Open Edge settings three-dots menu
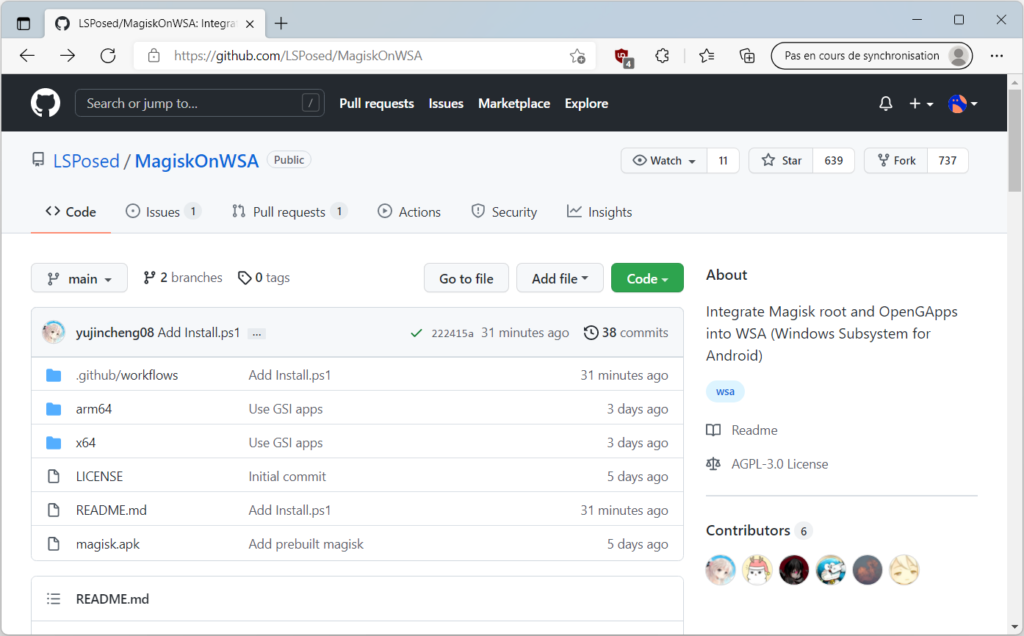Viewport: 1024px width, 636px height. coord(996,56)
